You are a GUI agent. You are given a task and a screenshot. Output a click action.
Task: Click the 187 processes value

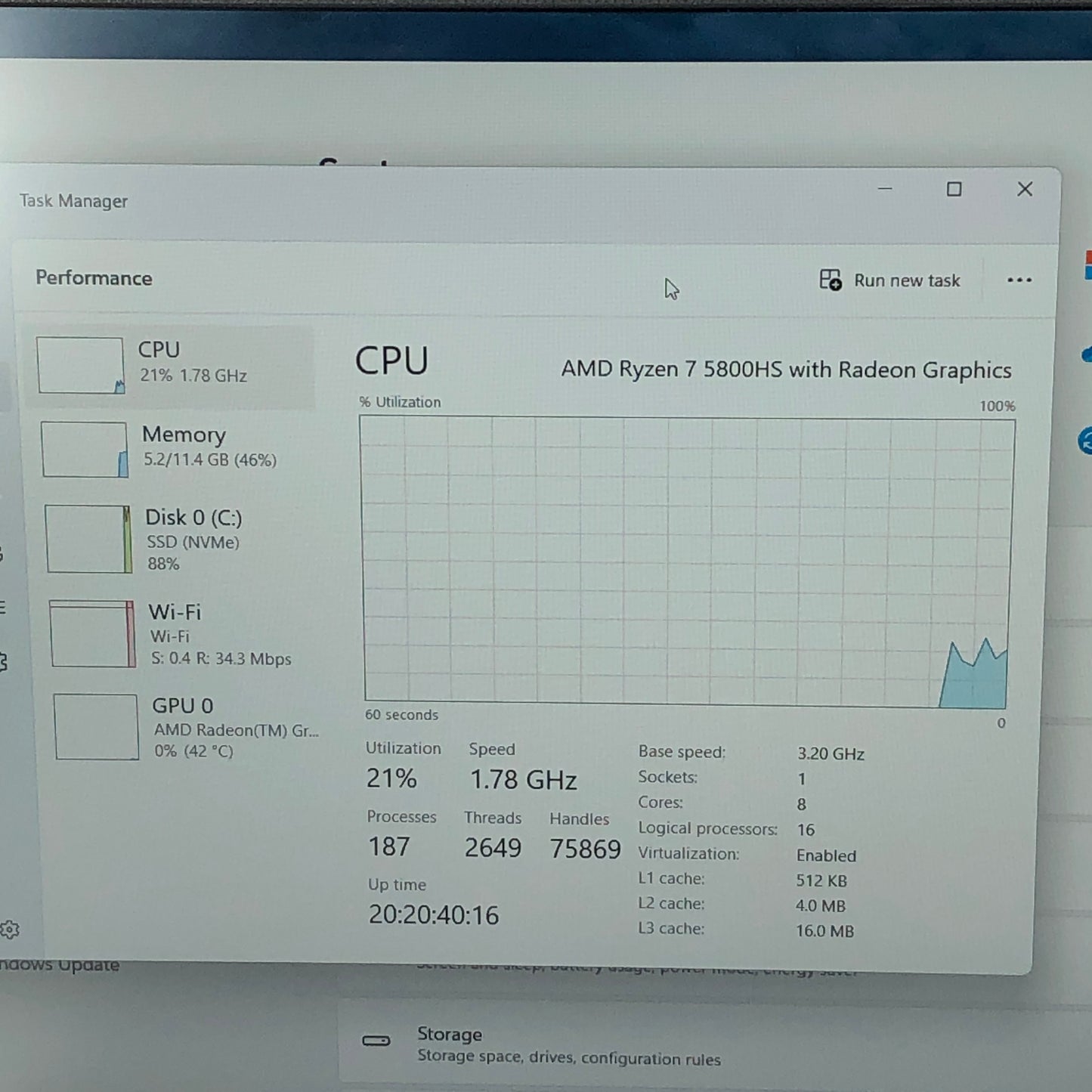pos(389,847)
